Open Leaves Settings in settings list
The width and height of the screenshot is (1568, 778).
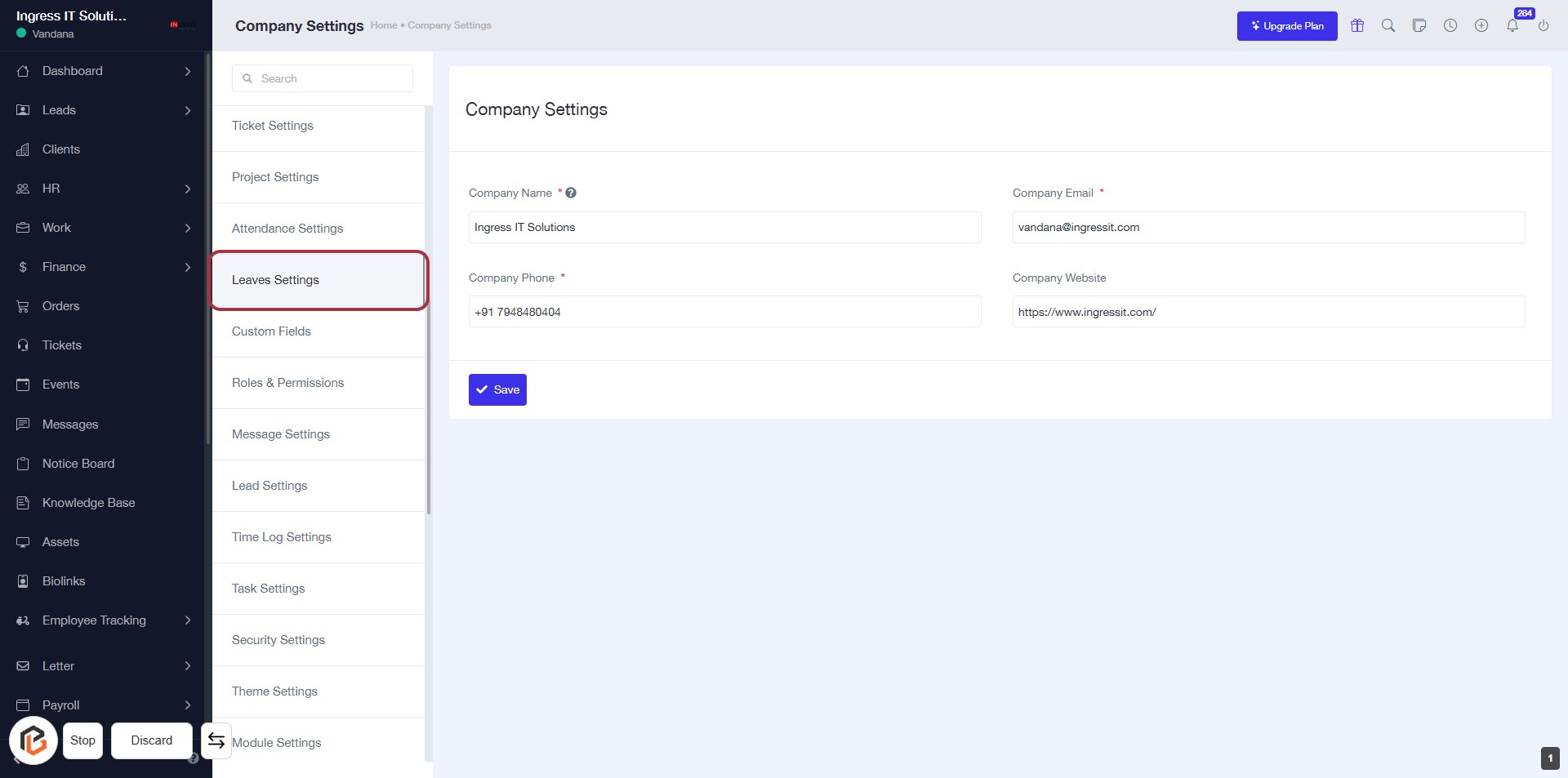(x=276, y=280)
